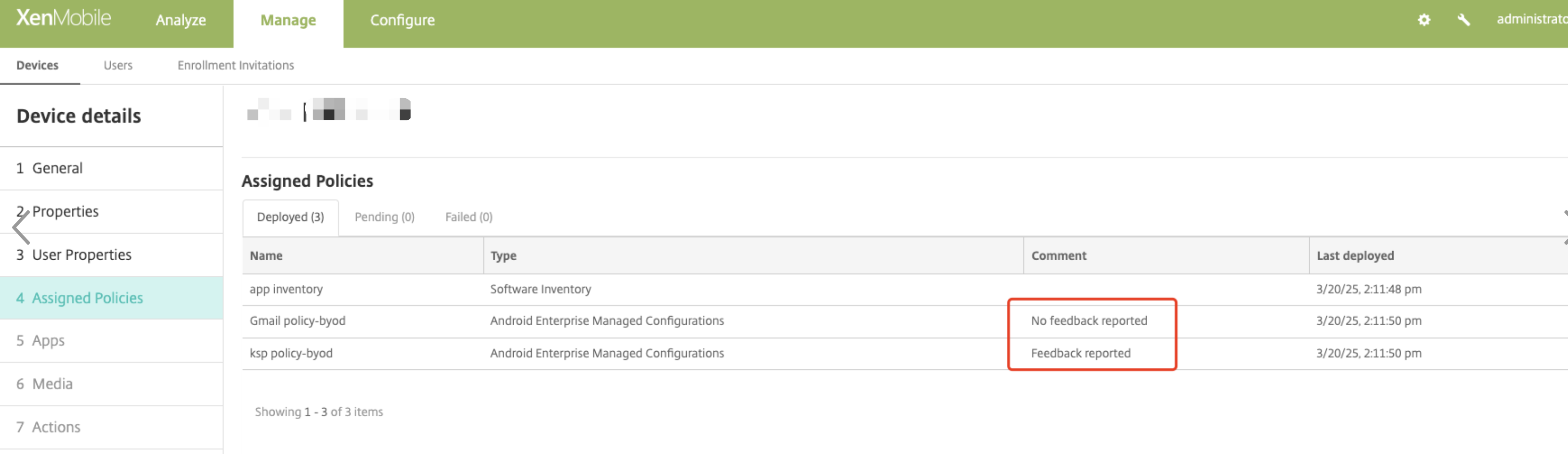Screen dimensions: 1568x454
Task: Click the wrench support icon
Action: pos(1463,20)
